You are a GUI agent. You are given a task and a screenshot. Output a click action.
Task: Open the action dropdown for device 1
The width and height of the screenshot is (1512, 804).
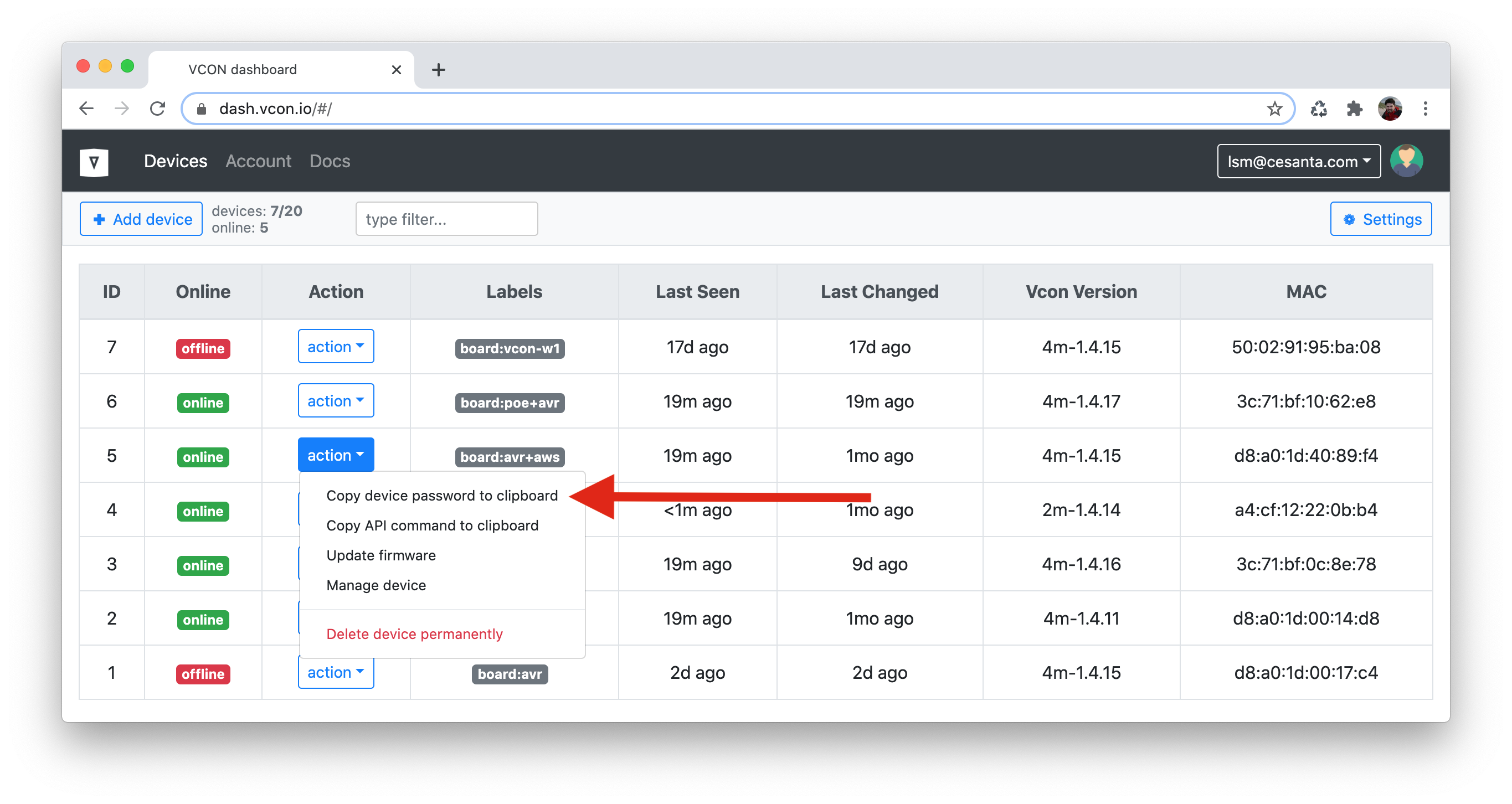coord(335,672)
